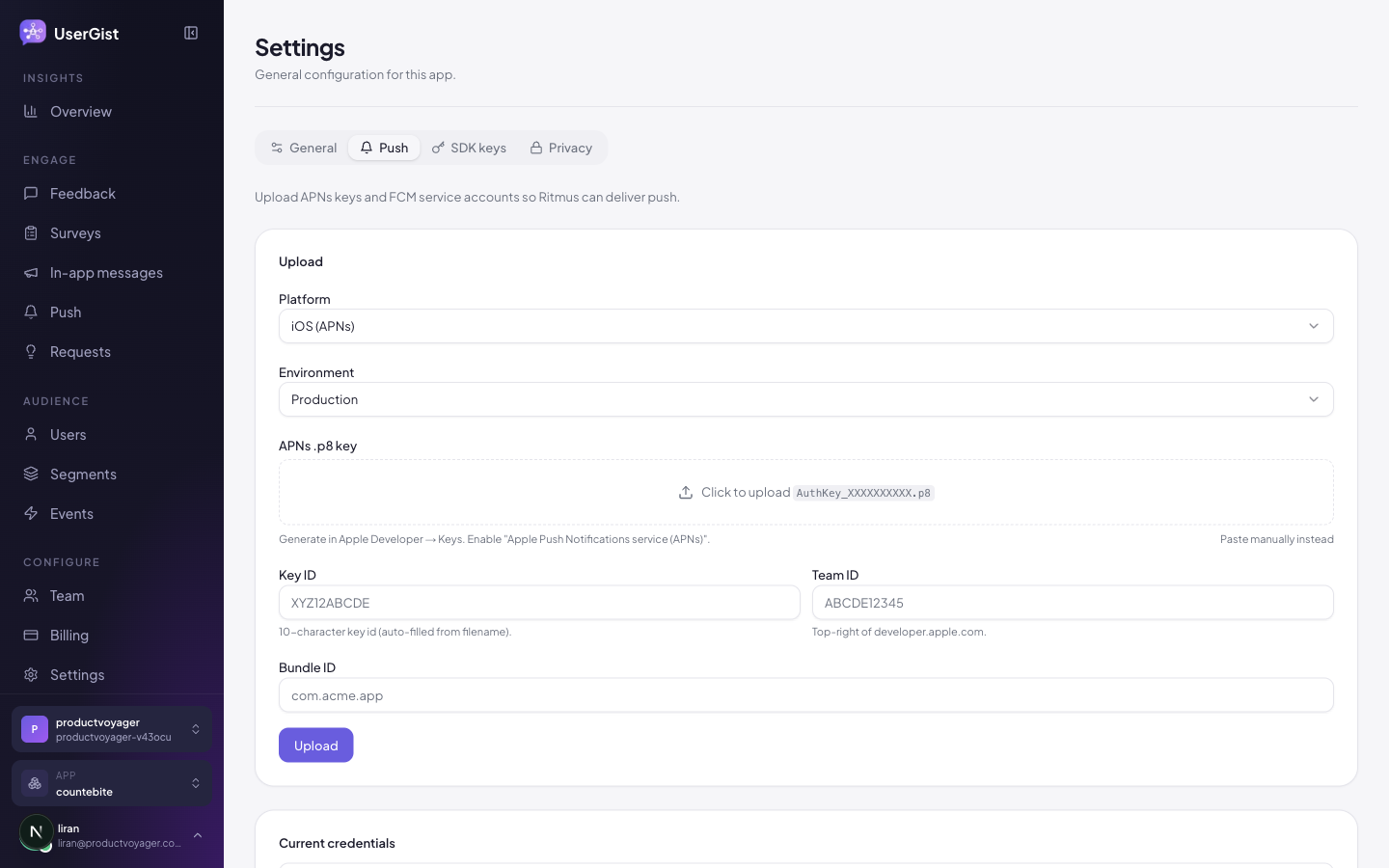Focus the Bundle ID input field
Image resolution: width=1389 pixels, height=868 pixels.
click(x=806, y=695)
